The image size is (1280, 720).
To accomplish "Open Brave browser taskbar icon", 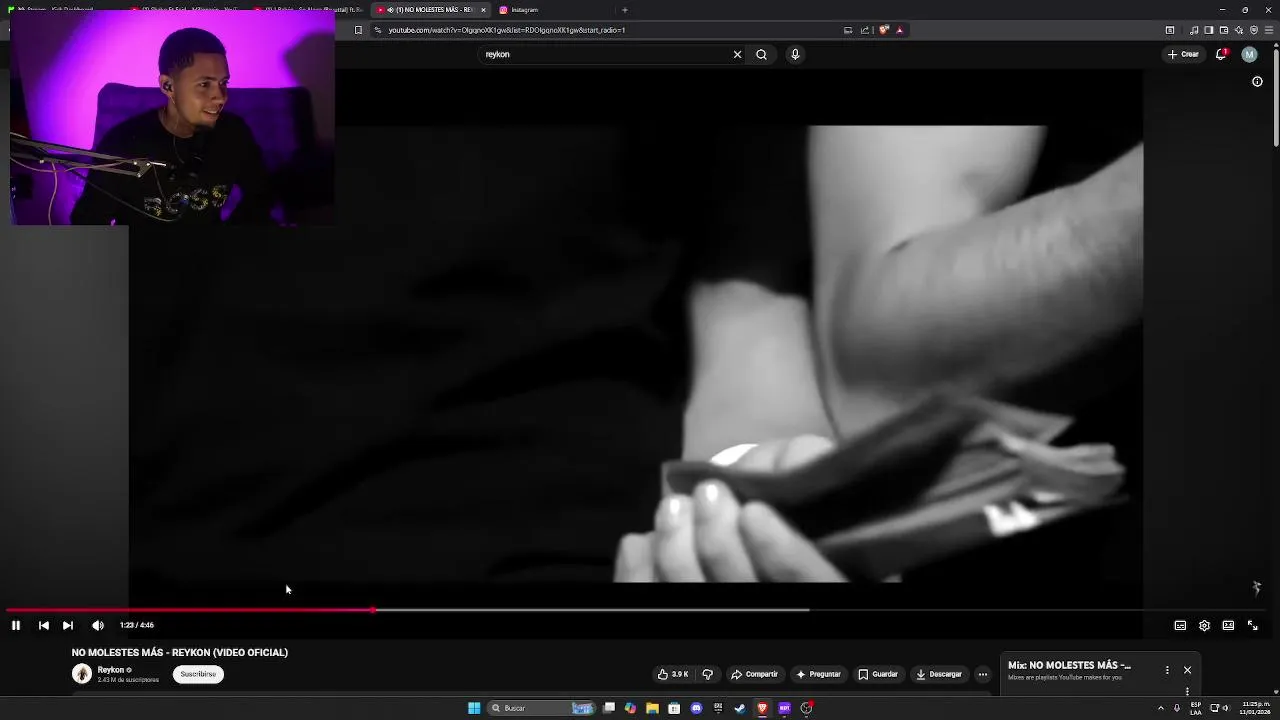I will pyautogui.click(x=762, y=708).
